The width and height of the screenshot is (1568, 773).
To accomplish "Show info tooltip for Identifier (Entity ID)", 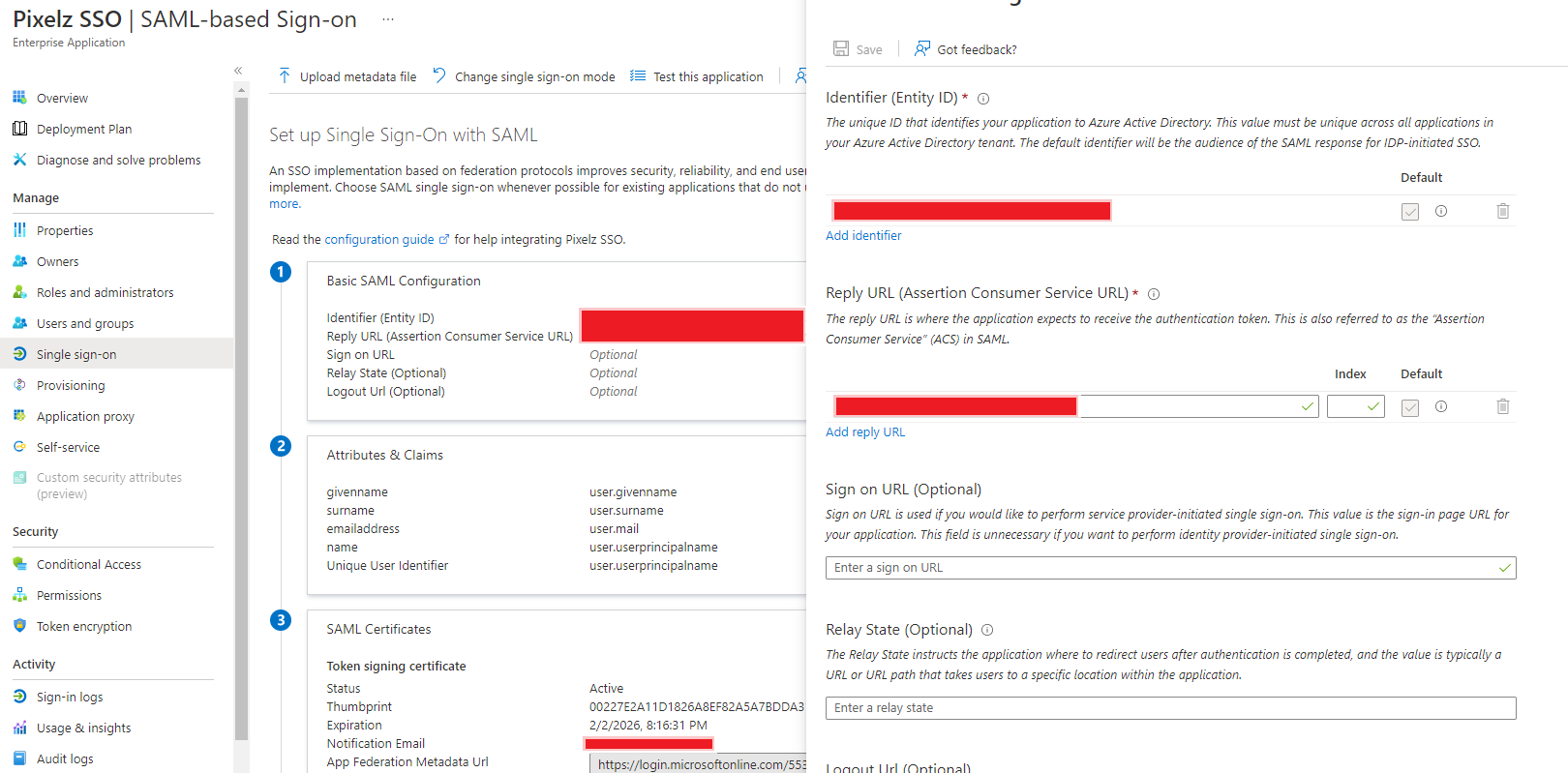I will point(983,99).
